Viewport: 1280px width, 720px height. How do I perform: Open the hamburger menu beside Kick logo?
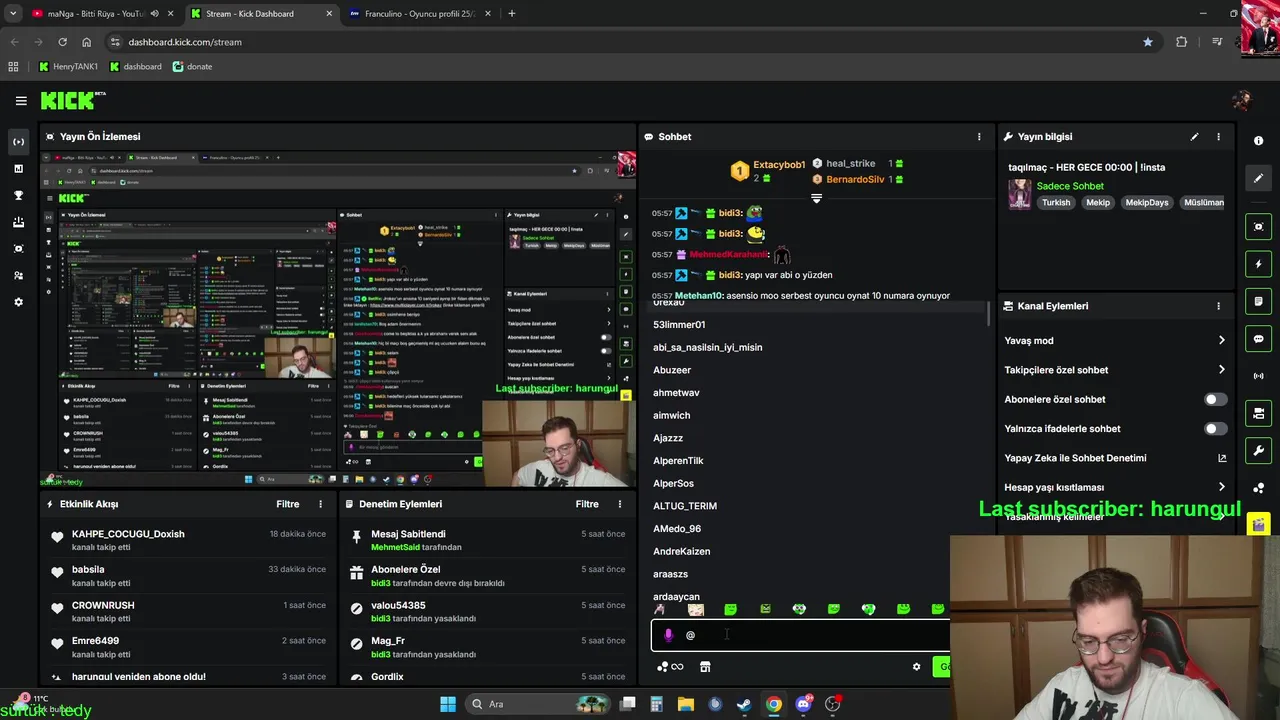tap(21, 101)
